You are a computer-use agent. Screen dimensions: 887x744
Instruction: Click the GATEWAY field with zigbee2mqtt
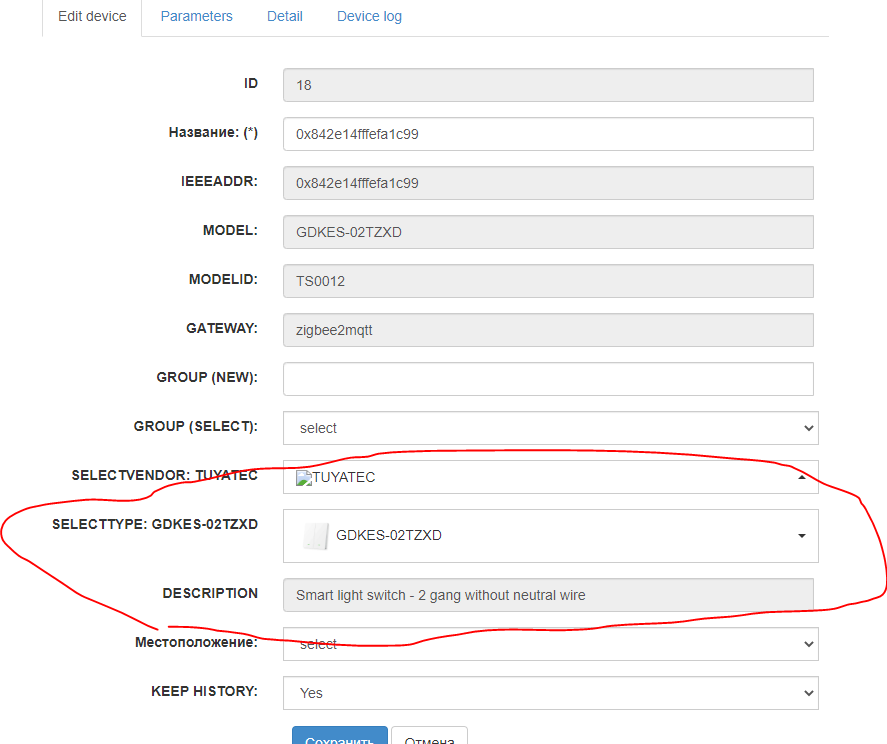[548, 330]
